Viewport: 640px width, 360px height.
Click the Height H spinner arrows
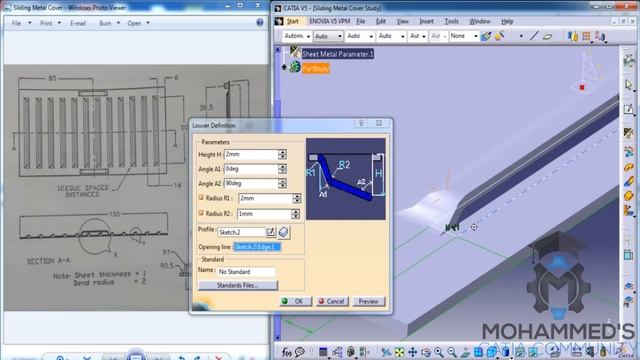click(282, 154)
